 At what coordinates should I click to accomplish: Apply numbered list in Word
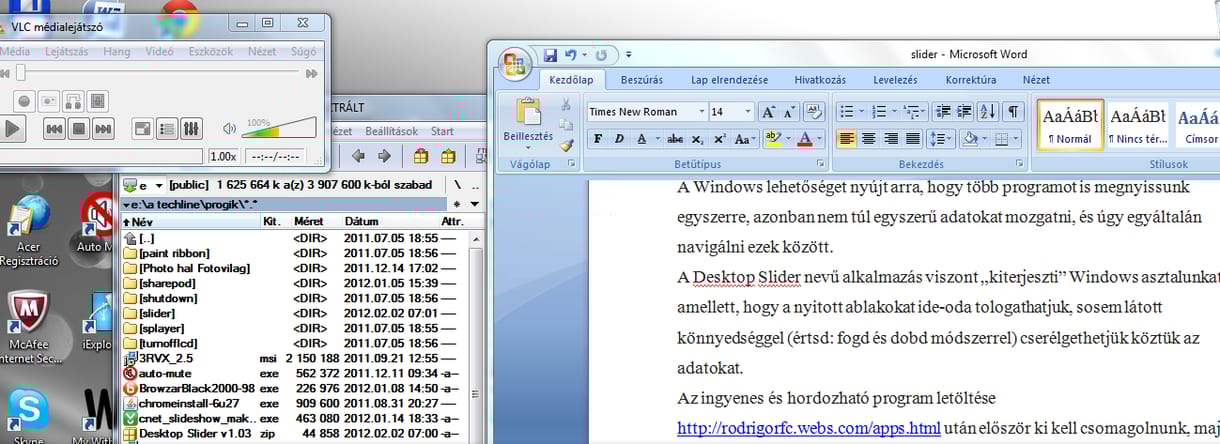click(x=879, y=112)
